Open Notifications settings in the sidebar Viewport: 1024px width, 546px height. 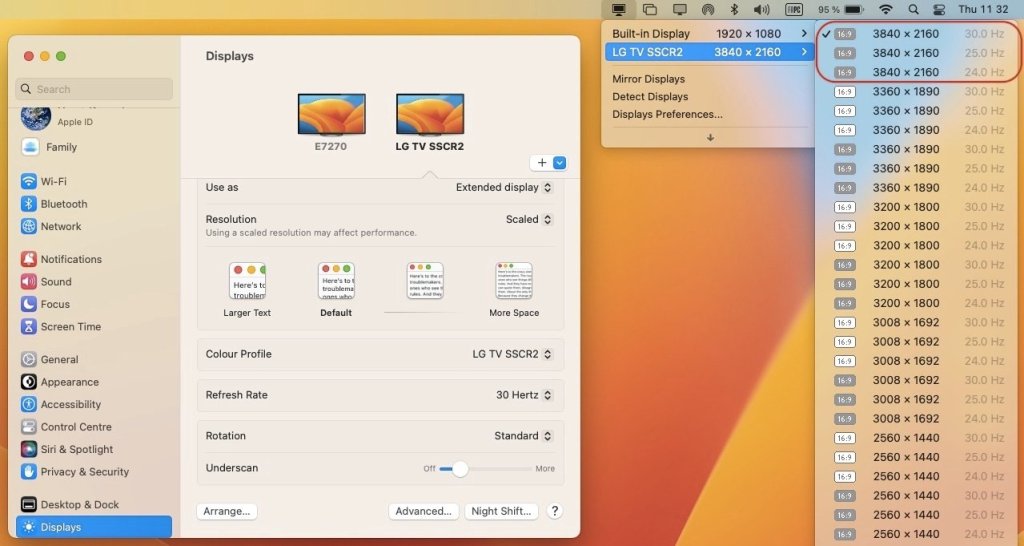[x=70, y=259]
